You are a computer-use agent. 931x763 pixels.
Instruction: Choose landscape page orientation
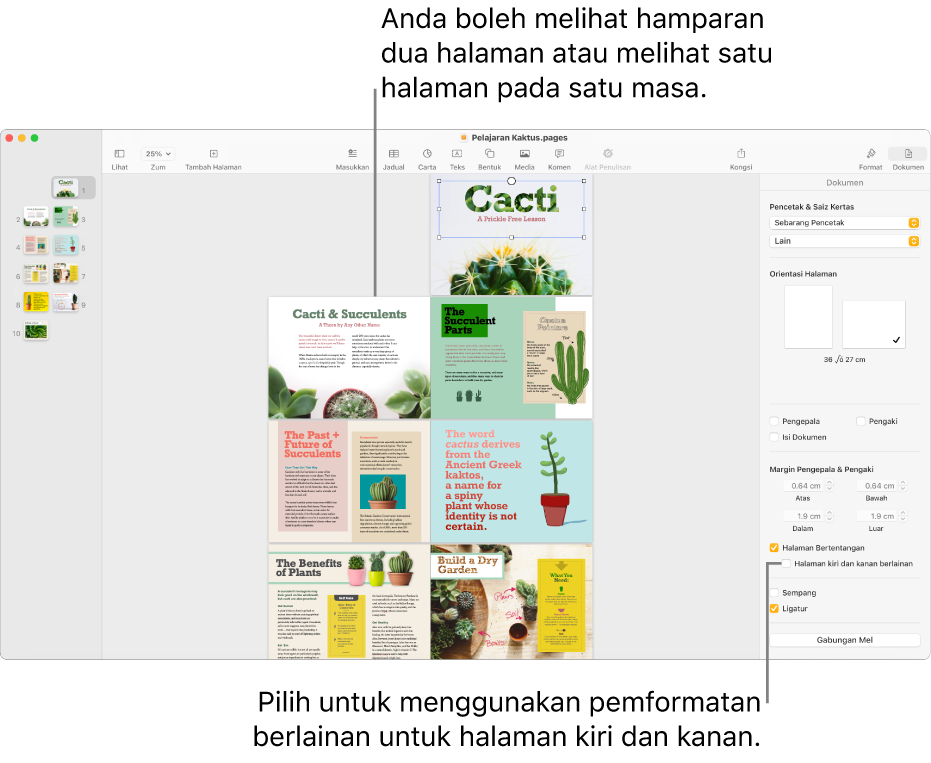(873, 324)
